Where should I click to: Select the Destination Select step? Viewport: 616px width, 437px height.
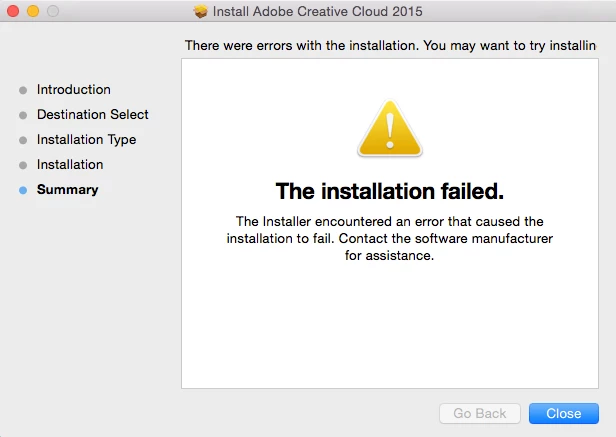point(93,114)
